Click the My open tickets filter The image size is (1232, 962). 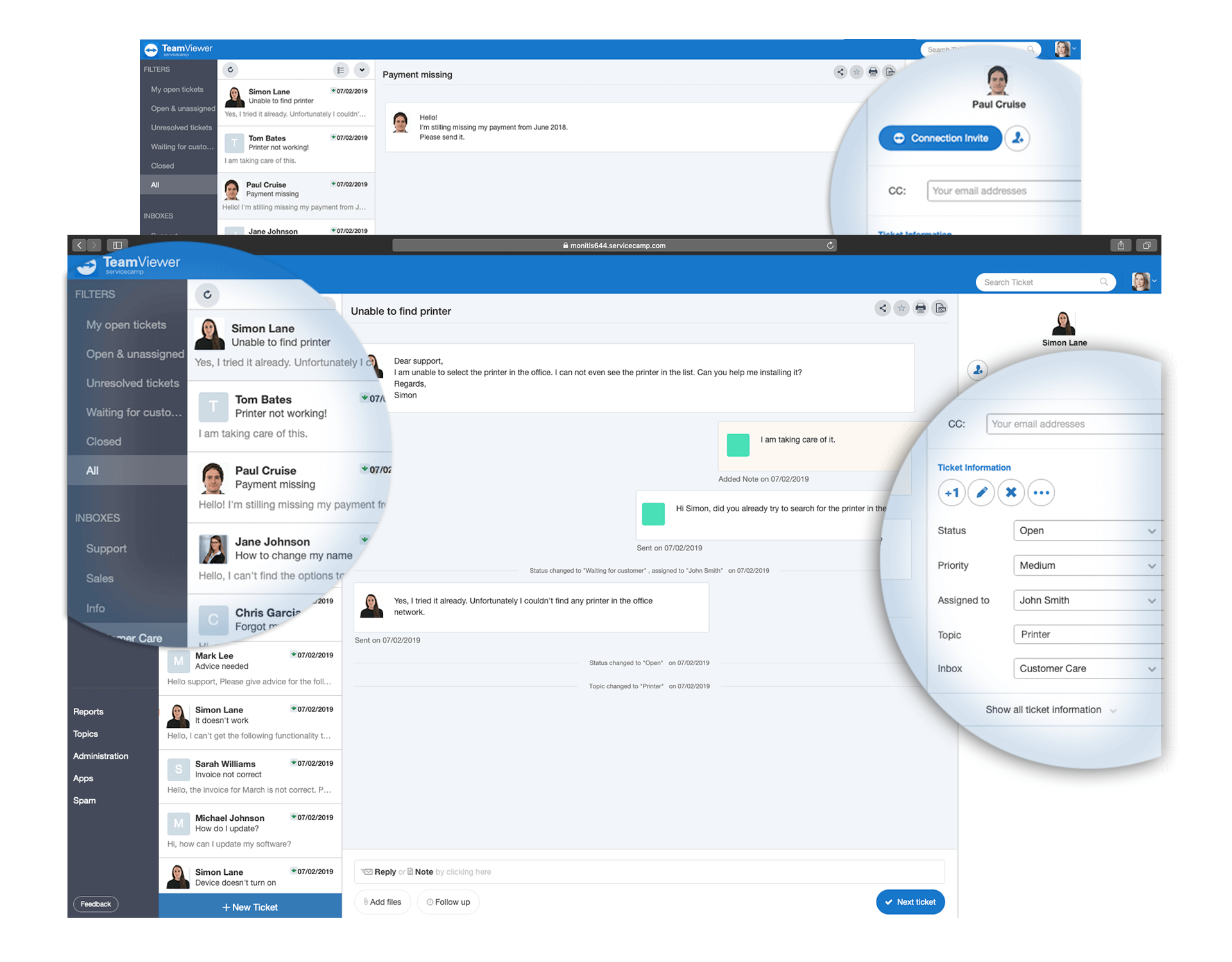(127, 325)
